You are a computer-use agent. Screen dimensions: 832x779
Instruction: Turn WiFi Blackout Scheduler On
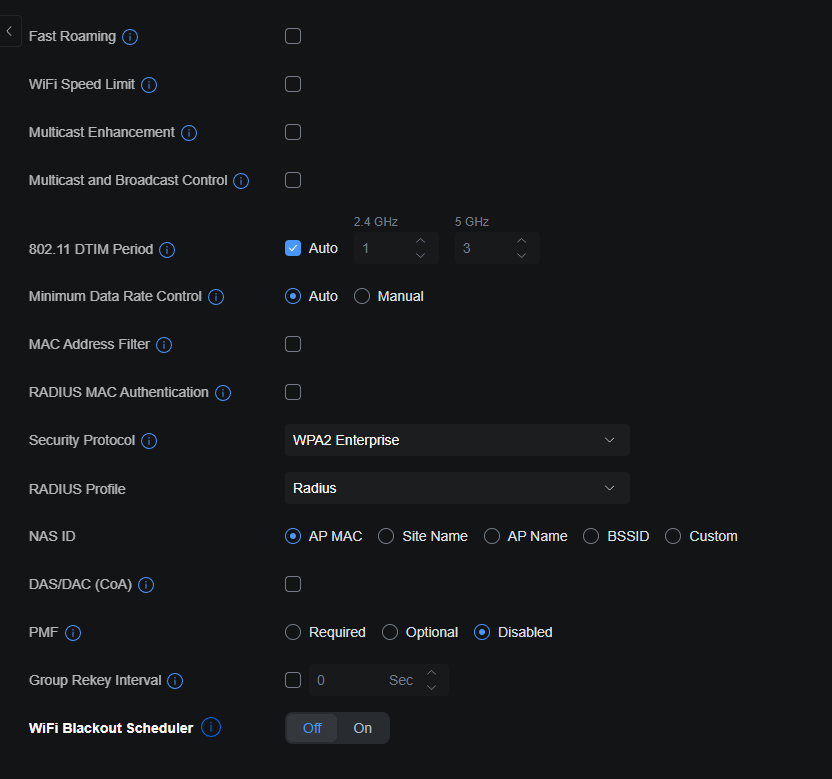point(363,728)
